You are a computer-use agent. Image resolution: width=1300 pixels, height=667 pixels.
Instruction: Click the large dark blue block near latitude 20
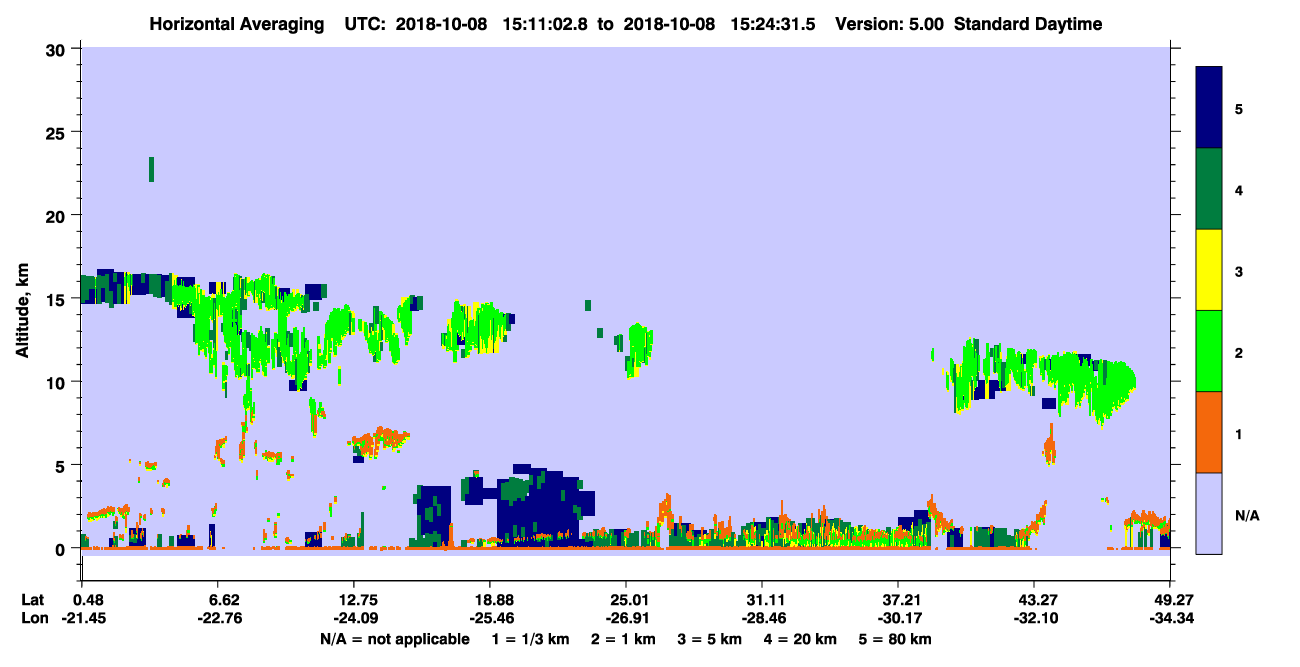pos(538,505)
